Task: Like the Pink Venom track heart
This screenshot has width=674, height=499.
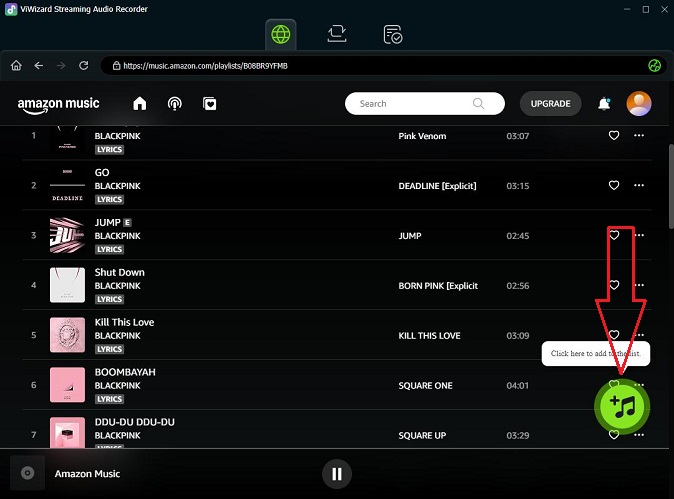Action: click(x=614, y=135)
